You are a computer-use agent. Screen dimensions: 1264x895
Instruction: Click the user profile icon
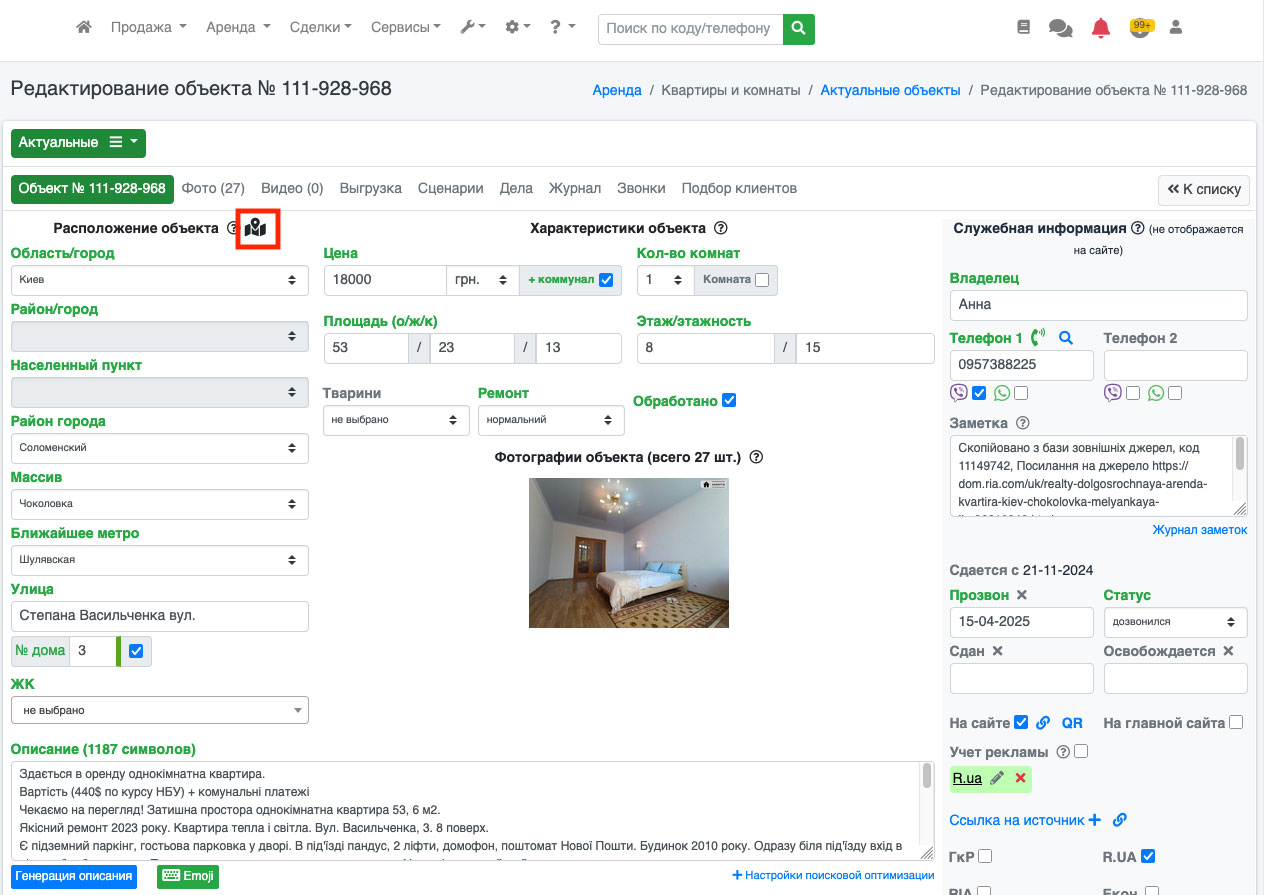(1176, 28)
